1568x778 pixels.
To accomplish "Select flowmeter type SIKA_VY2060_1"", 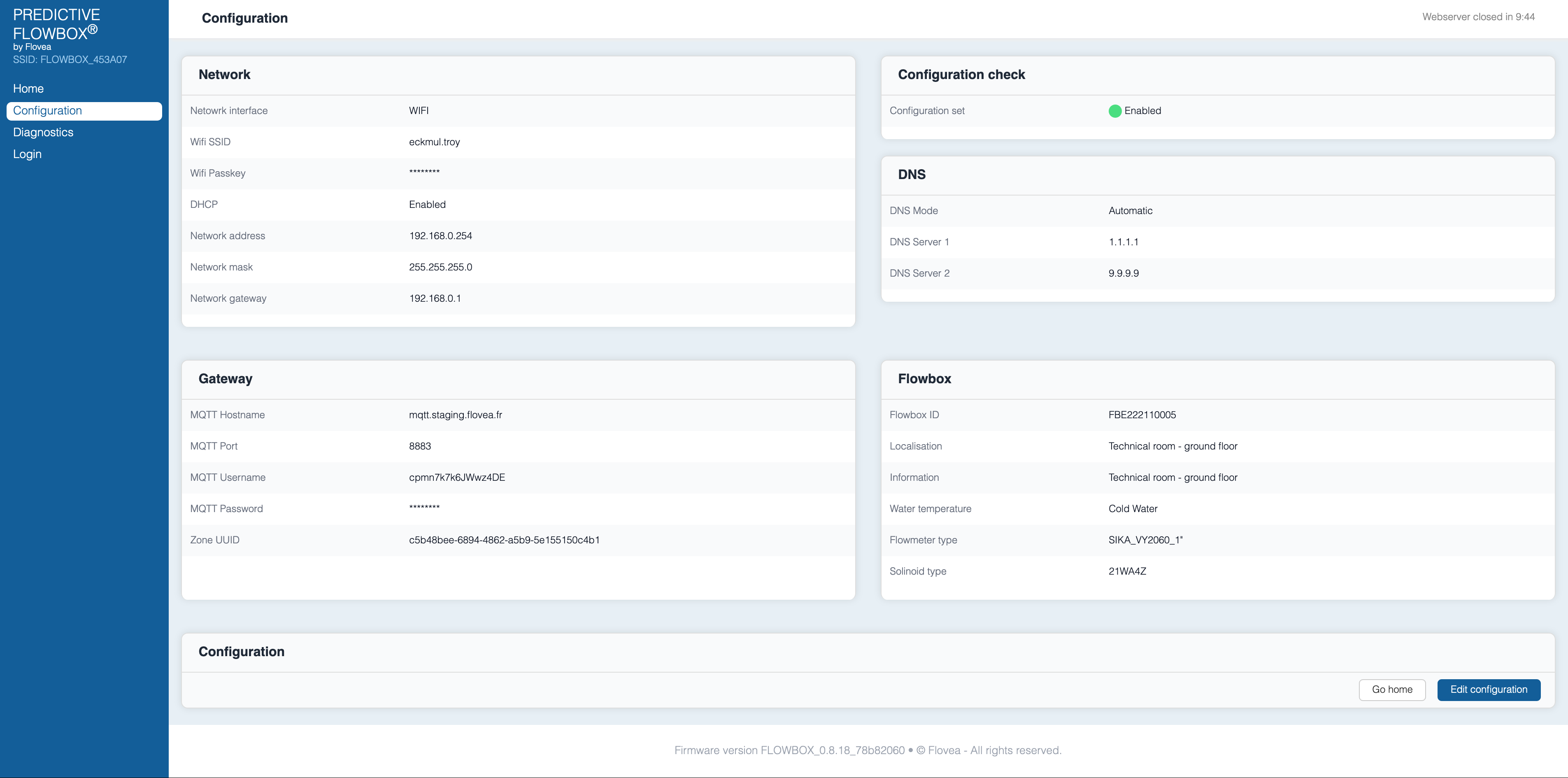I will [1146, 540].
